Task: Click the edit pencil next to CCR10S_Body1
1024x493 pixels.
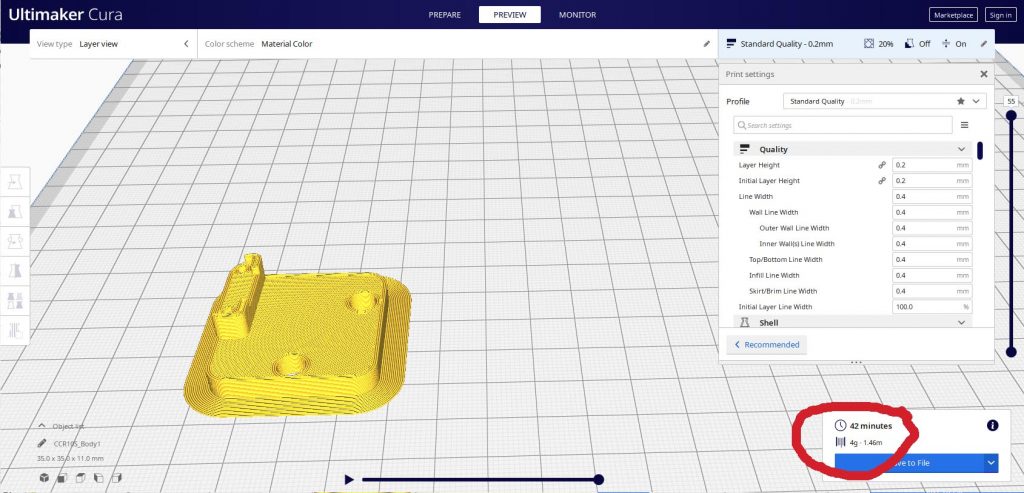Action: [x=42, y=443]
